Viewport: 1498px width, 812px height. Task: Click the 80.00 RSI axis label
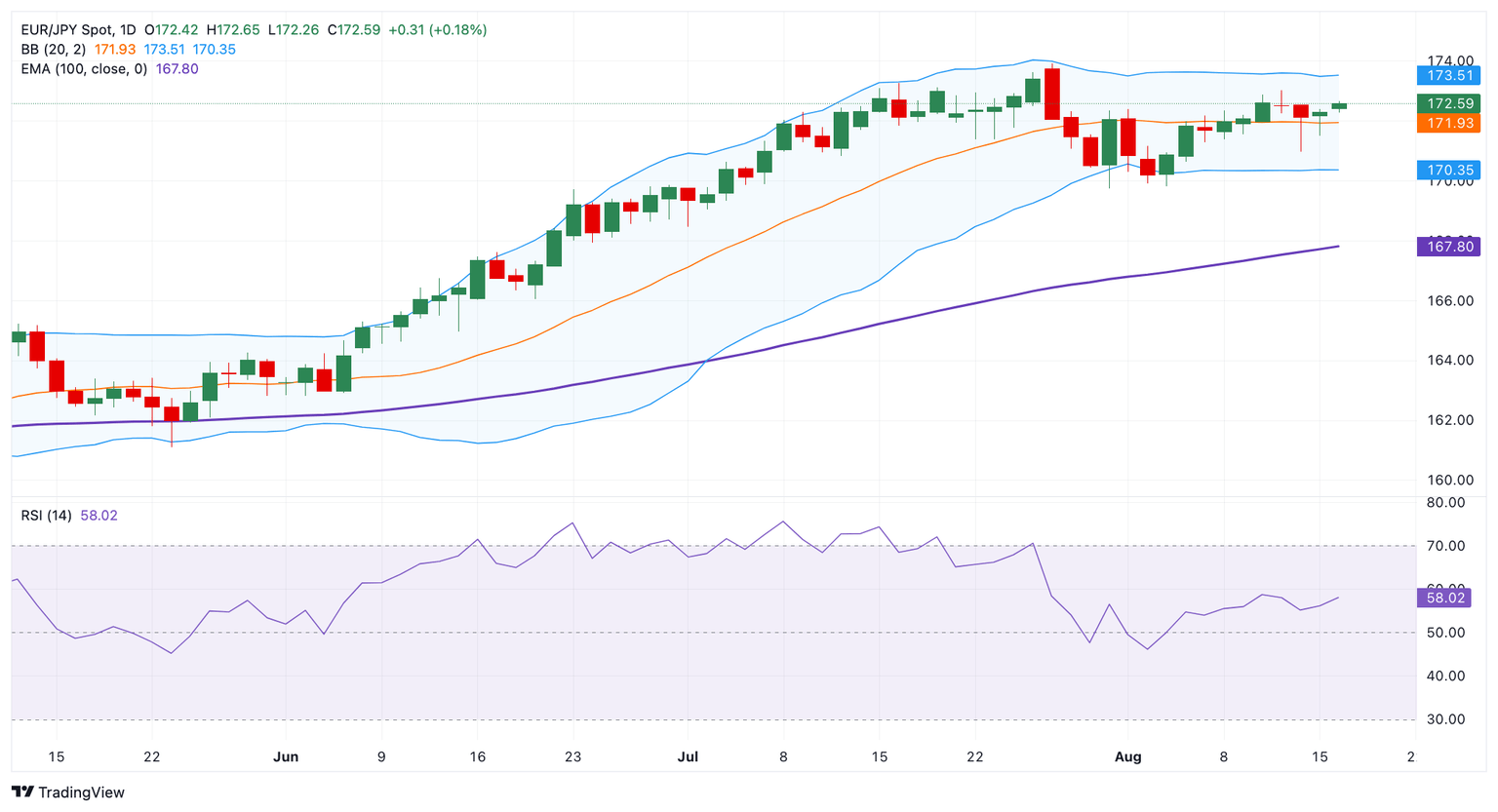[x=1444, y=503]
